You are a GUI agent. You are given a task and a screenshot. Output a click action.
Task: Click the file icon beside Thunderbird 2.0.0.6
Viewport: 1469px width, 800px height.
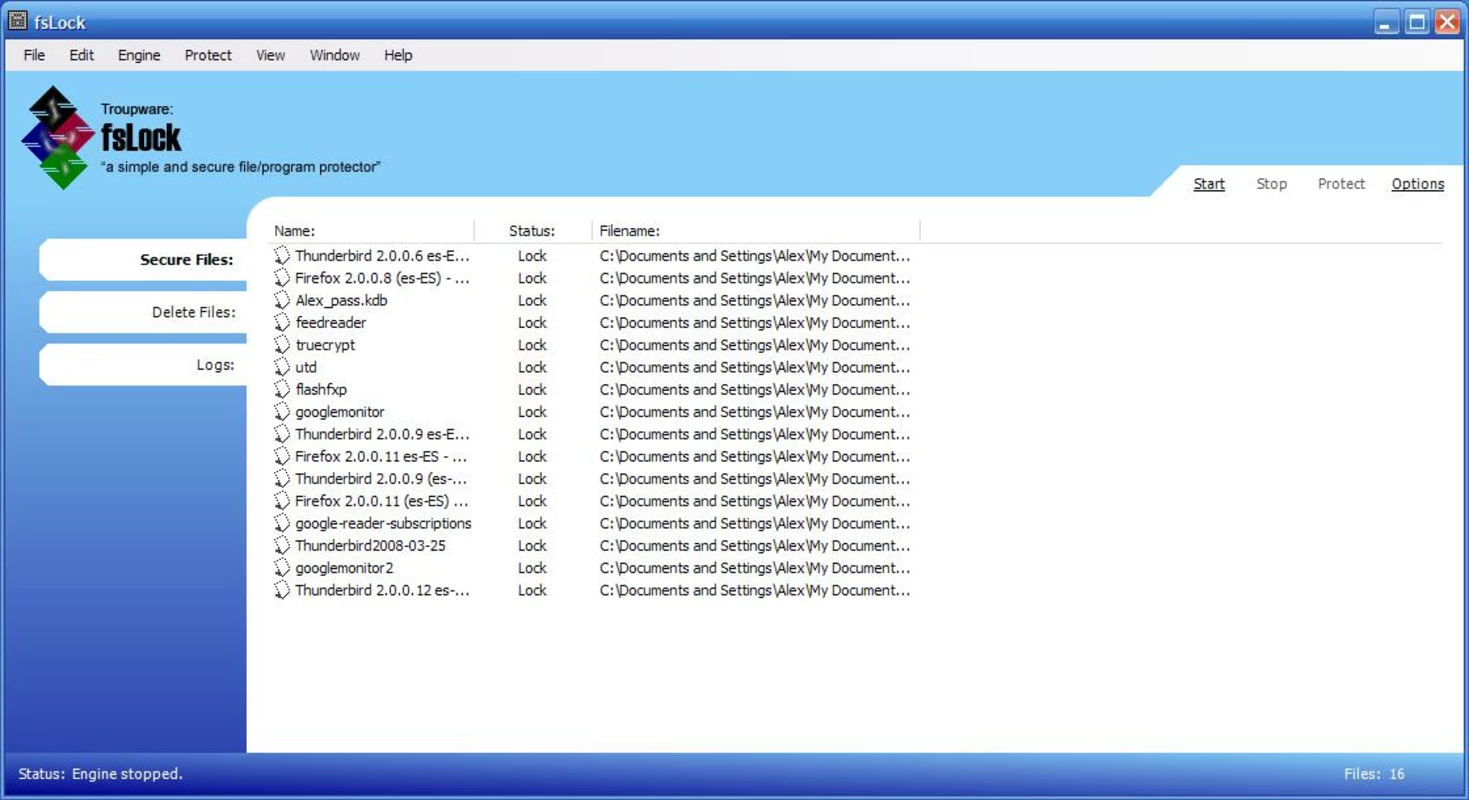tap(282, 256)
